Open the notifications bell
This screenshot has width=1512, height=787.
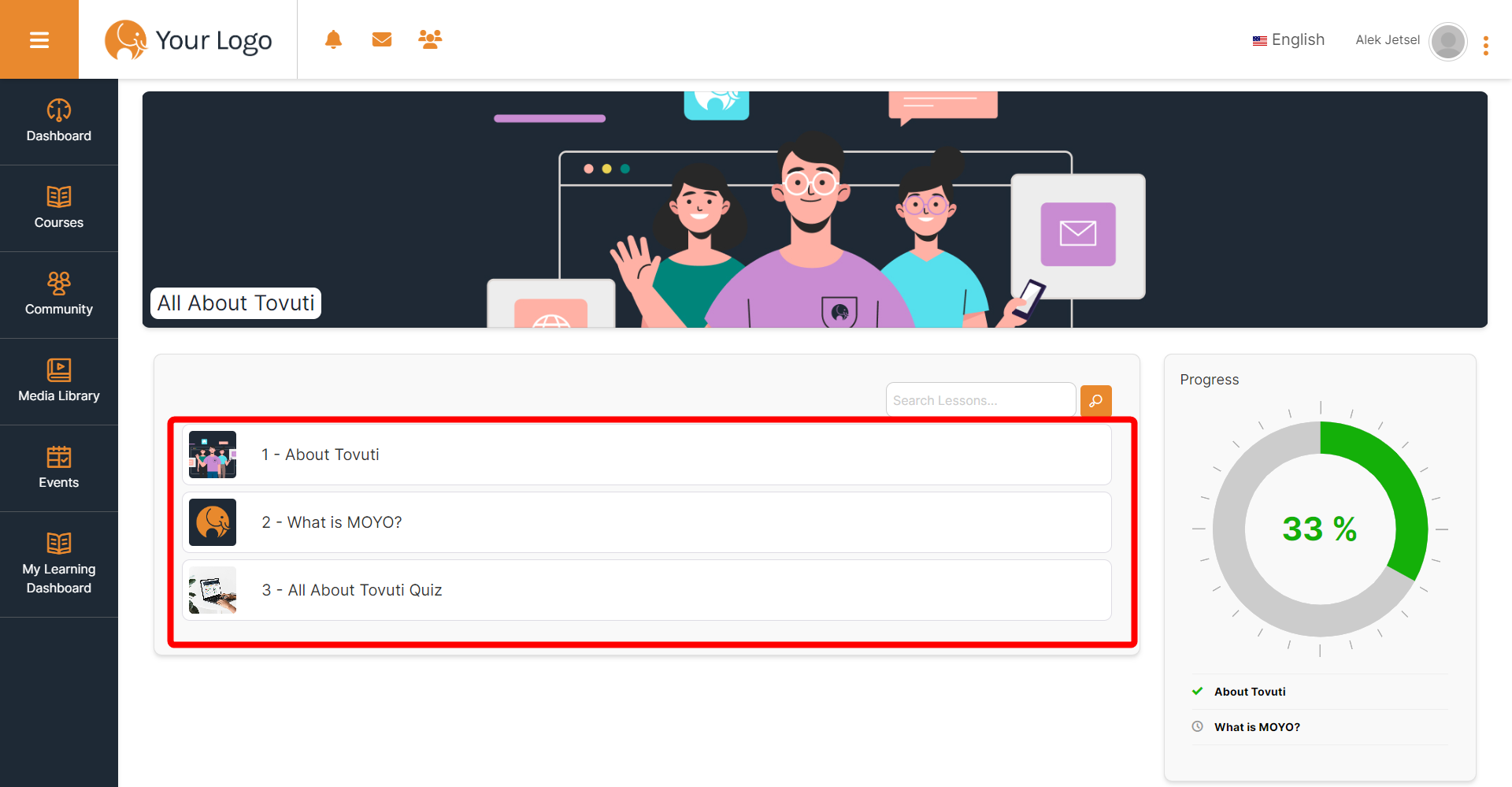333,39
